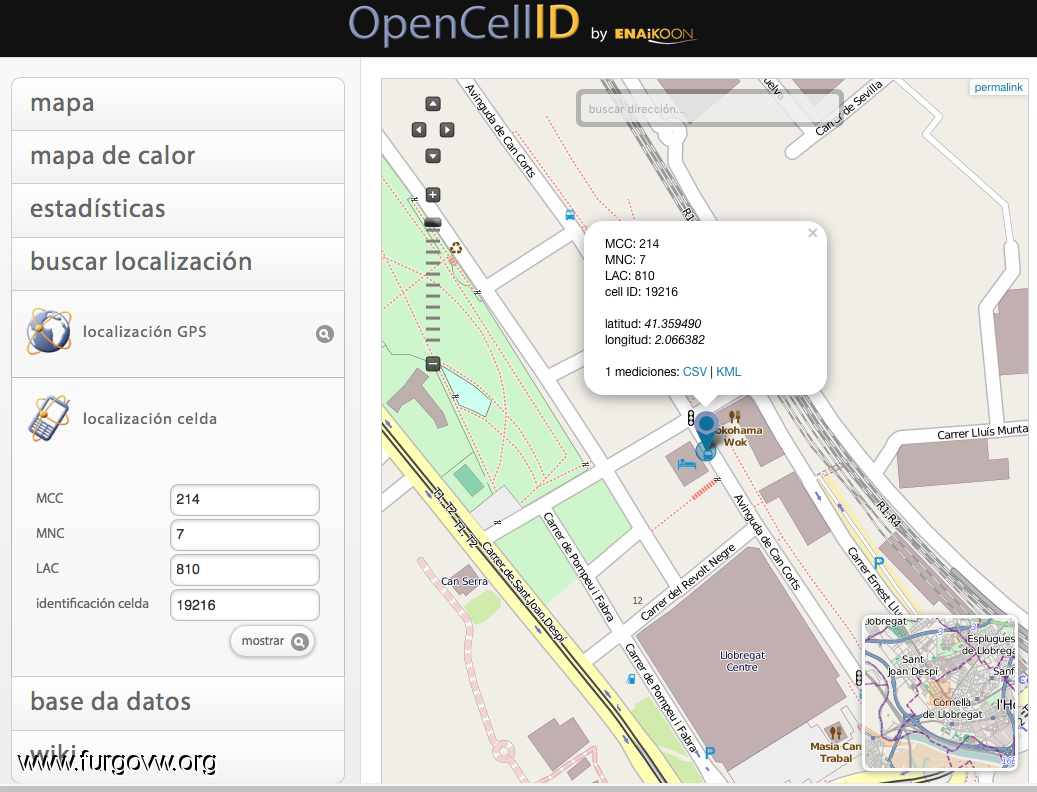Image resolution: width=1037 pixels, height=792 pixels.
Task: Click the ENAiKOON logo in header
Action: [655, 34]
